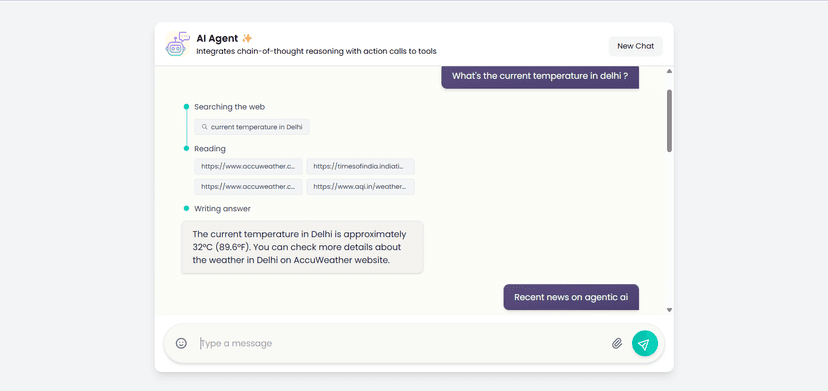828x391 pixels.
Task: Click the robot AI Agent avatar icon
Action: [x=177, y=44]
